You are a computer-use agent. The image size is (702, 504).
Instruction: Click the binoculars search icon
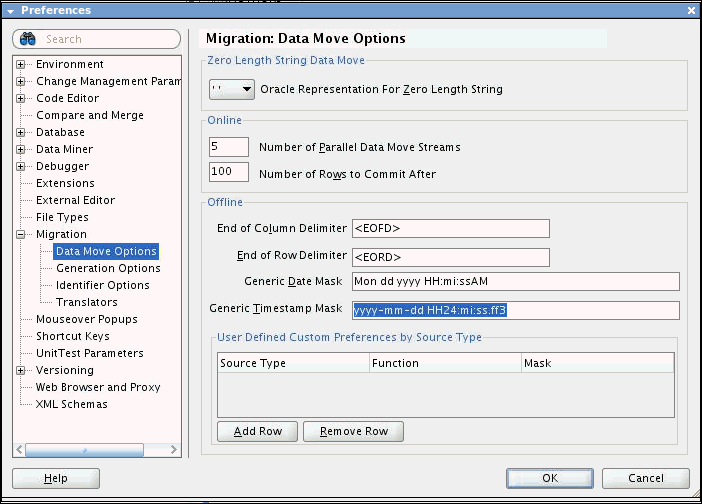pos(28,39)
